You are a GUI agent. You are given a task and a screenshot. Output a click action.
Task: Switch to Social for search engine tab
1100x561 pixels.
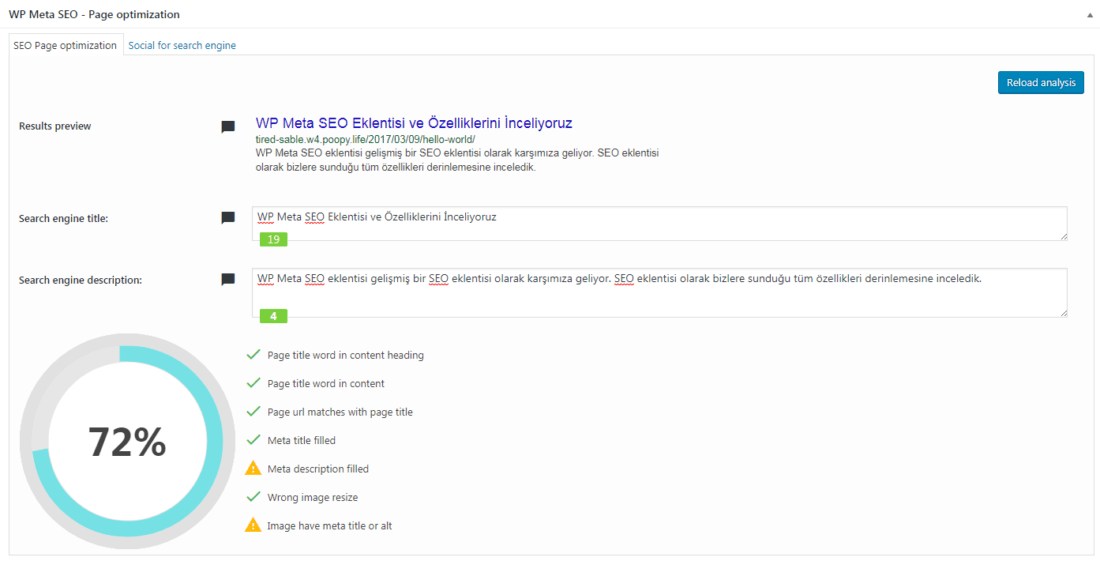tap(182, 46)
